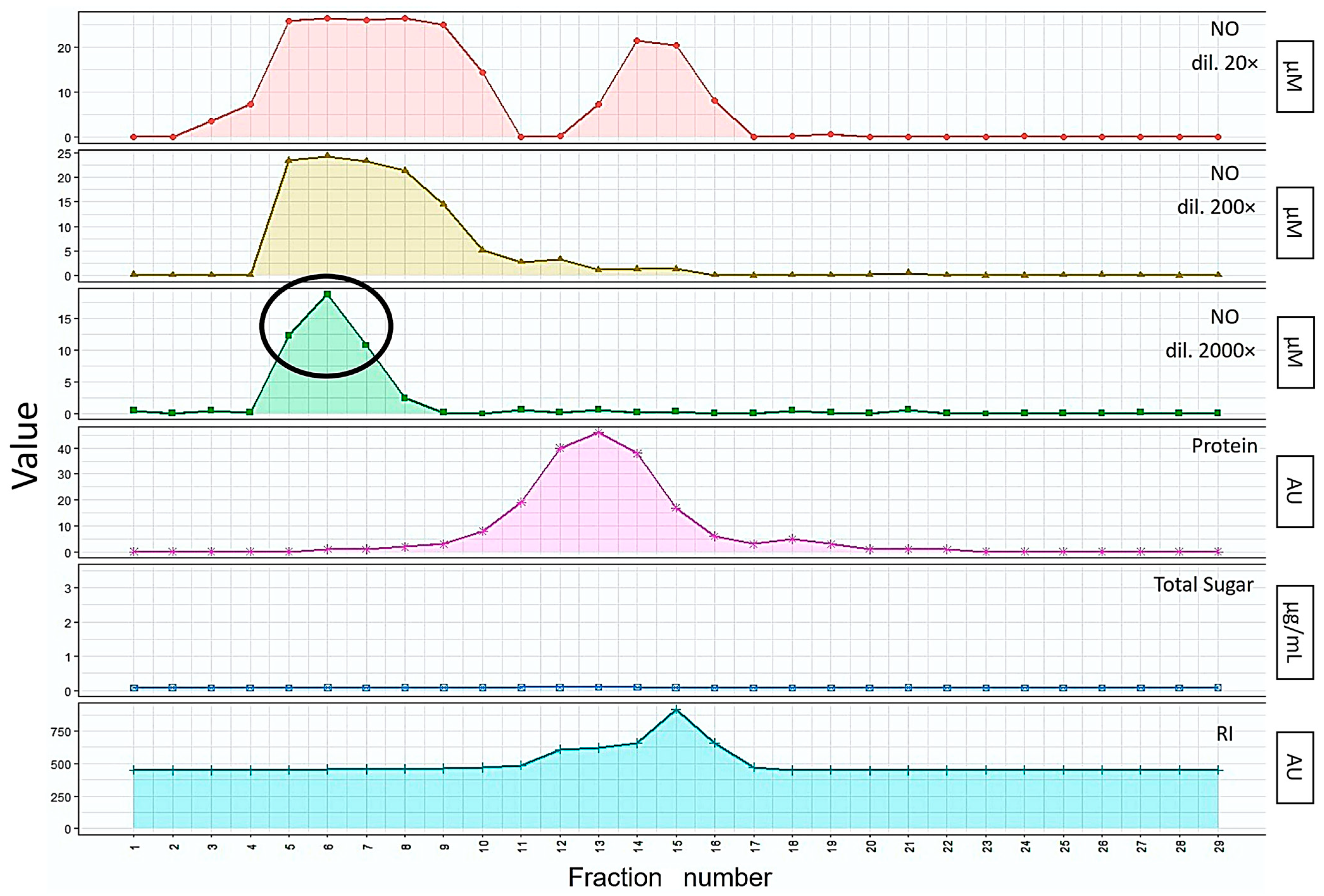The height and width of the screenshot is (896, 1324).
Task: Click Total Sugar data point at fraction 1
Action: point(134,688)
